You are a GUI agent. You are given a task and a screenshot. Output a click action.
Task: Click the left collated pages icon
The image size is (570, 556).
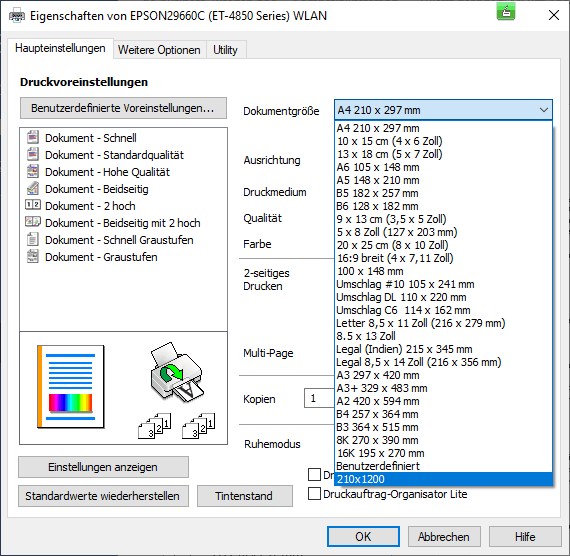154,426
